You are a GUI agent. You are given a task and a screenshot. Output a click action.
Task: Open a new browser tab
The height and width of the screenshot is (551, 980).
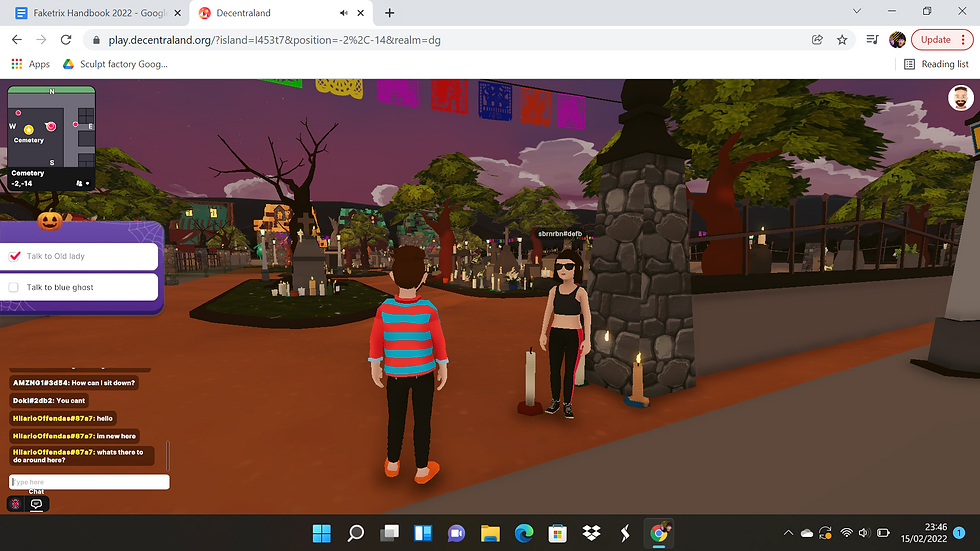point(389,12)
